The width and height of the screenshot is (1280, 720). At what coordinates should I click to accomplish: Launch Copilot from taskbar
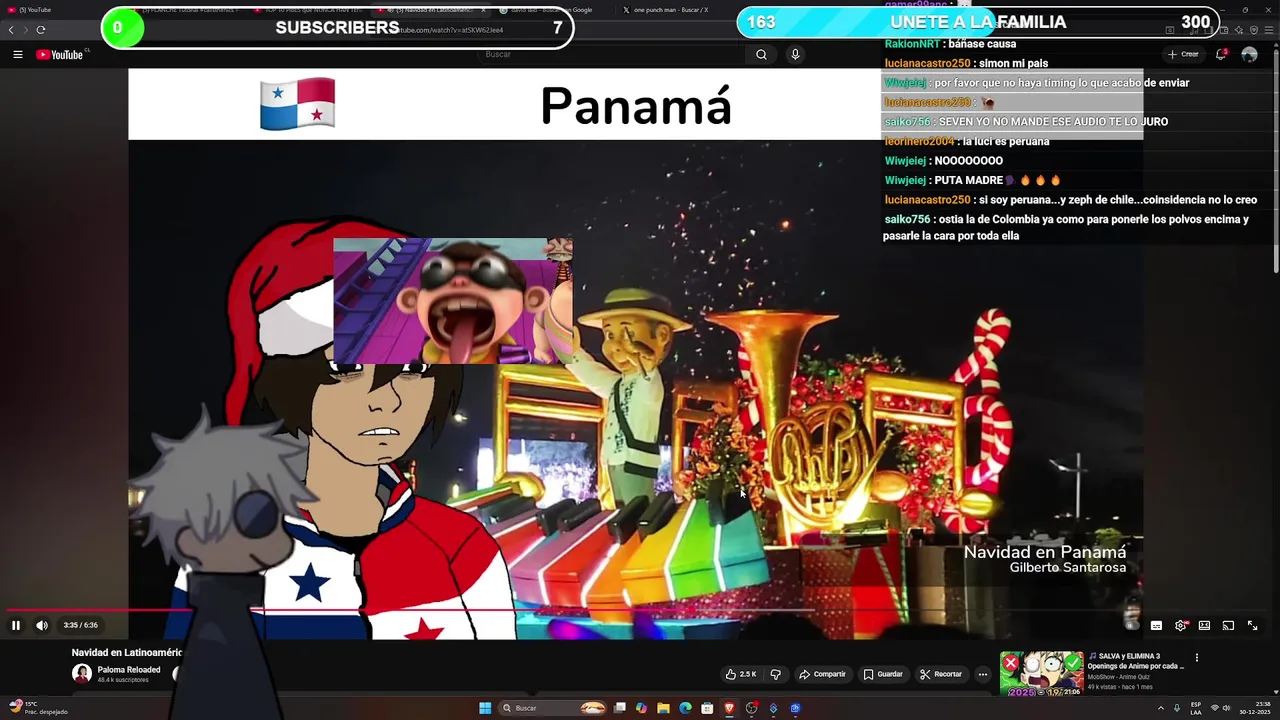[x=641, y=708]
